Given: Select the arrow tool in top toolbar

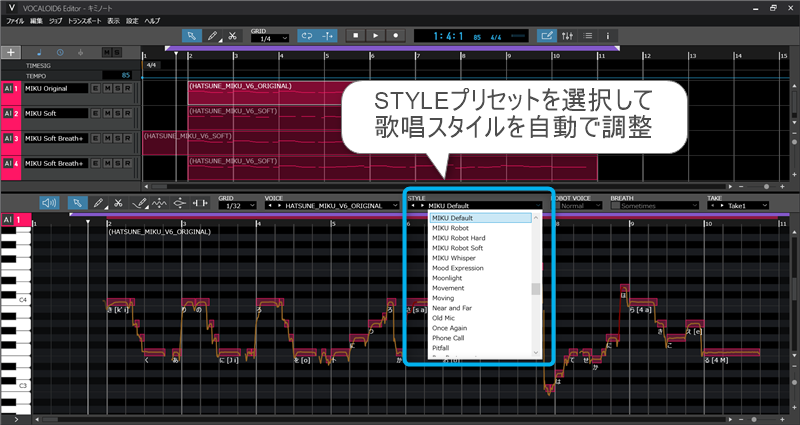Looking at the screenshot, I should click(x=192, y=36).
